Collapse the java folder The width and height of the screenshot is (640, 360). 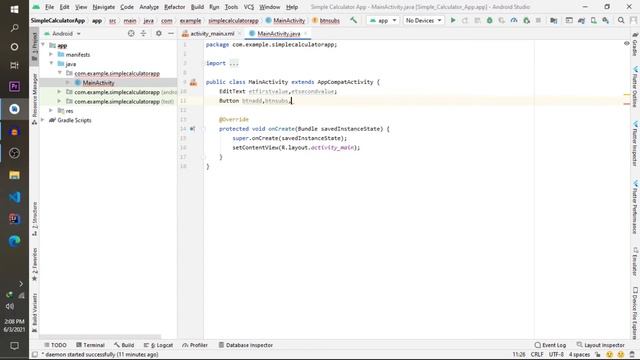(x=51, y=64)
